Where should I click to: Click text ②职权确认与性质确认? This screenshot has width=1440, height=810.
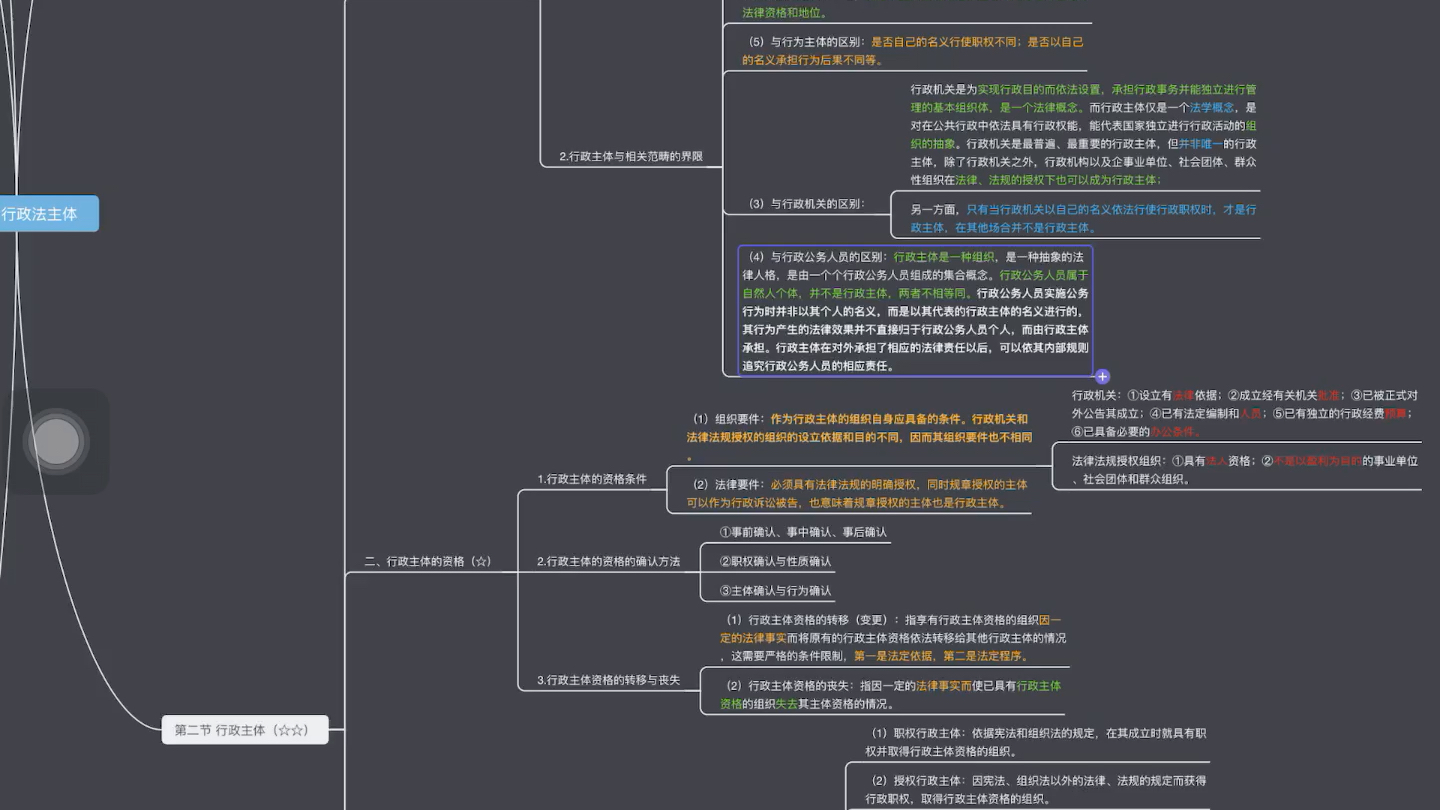pos(776,561)
